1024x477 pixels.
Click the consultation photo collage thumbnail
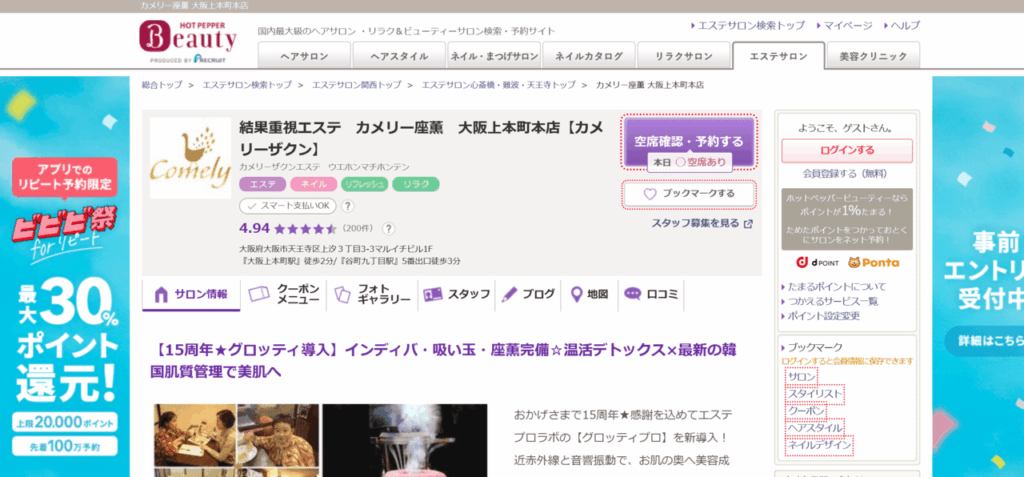(236, 440)
